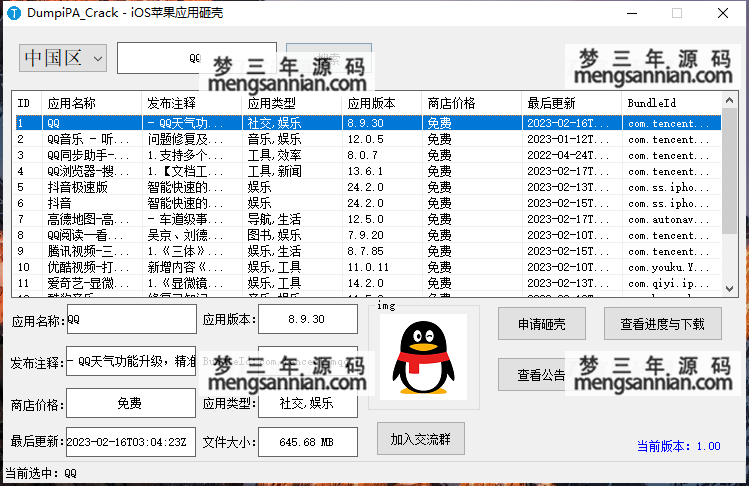
Task: Click the 最后更新 column header
Action: click(x=571, y=103)
